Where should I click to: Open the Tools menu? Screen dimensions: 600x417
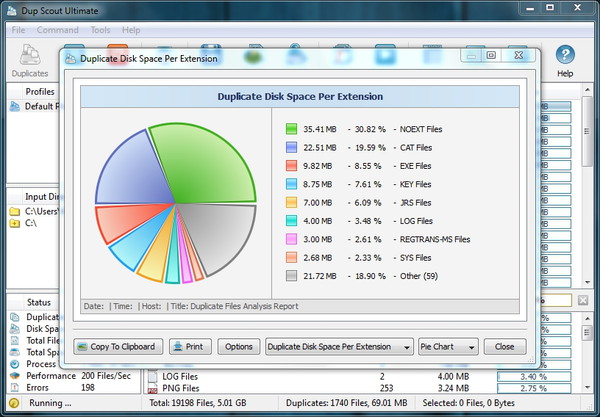100,30
